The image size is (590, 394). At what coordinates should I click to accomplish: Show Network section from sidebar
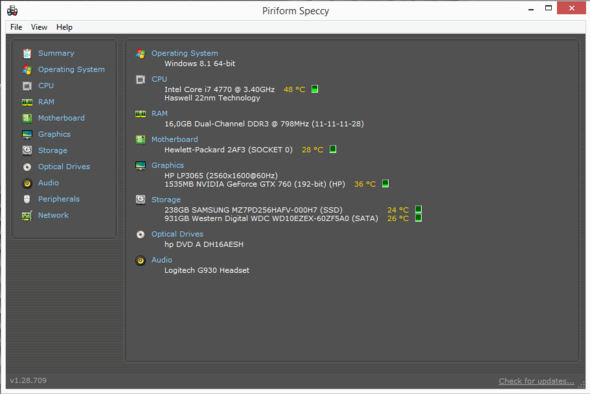(x=53, y=215)
